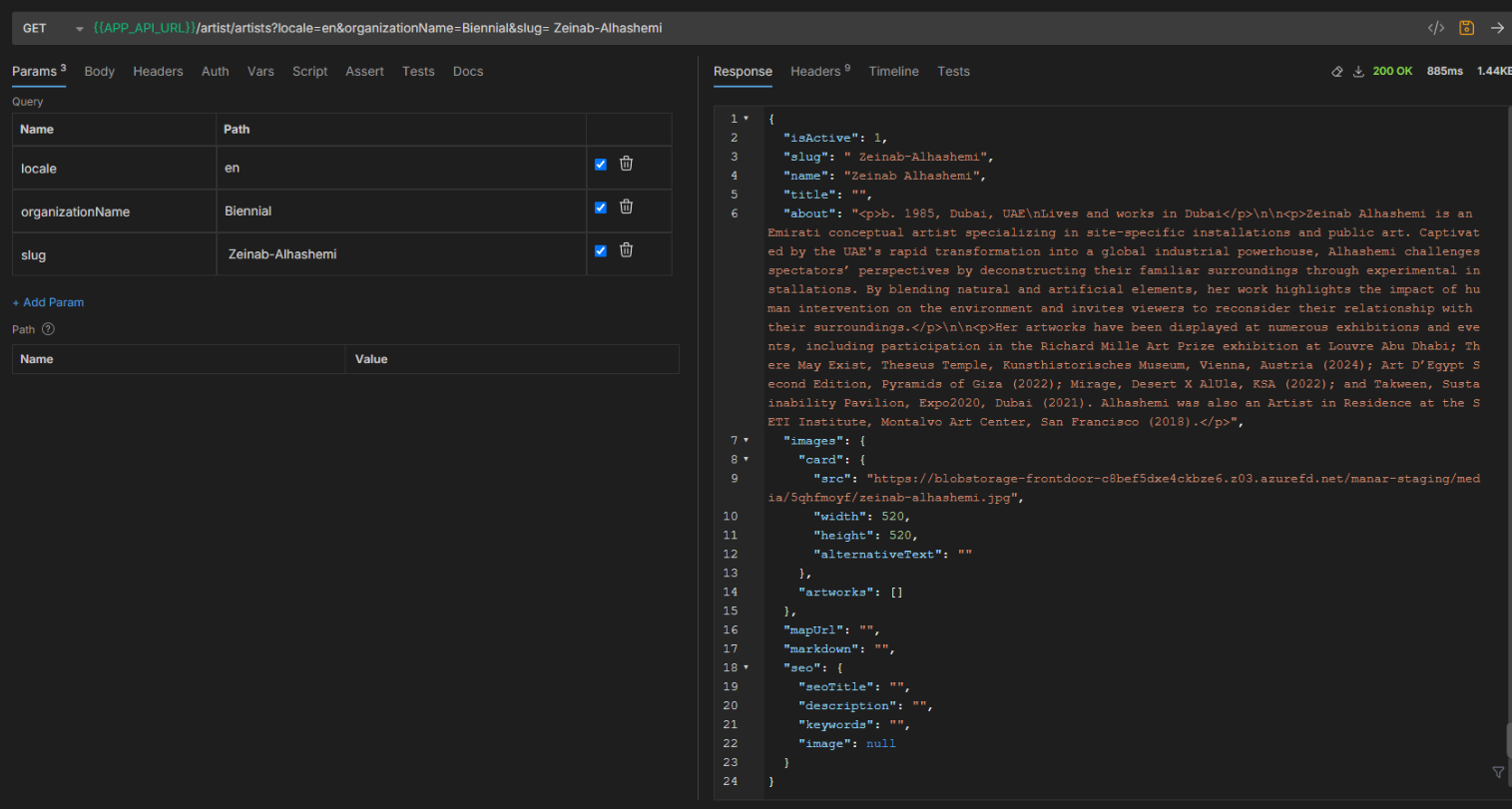Edit the locale param value 'en'
Image resolution: width=1512 pixels, height=809 pixels.
(x=401, y=168)
